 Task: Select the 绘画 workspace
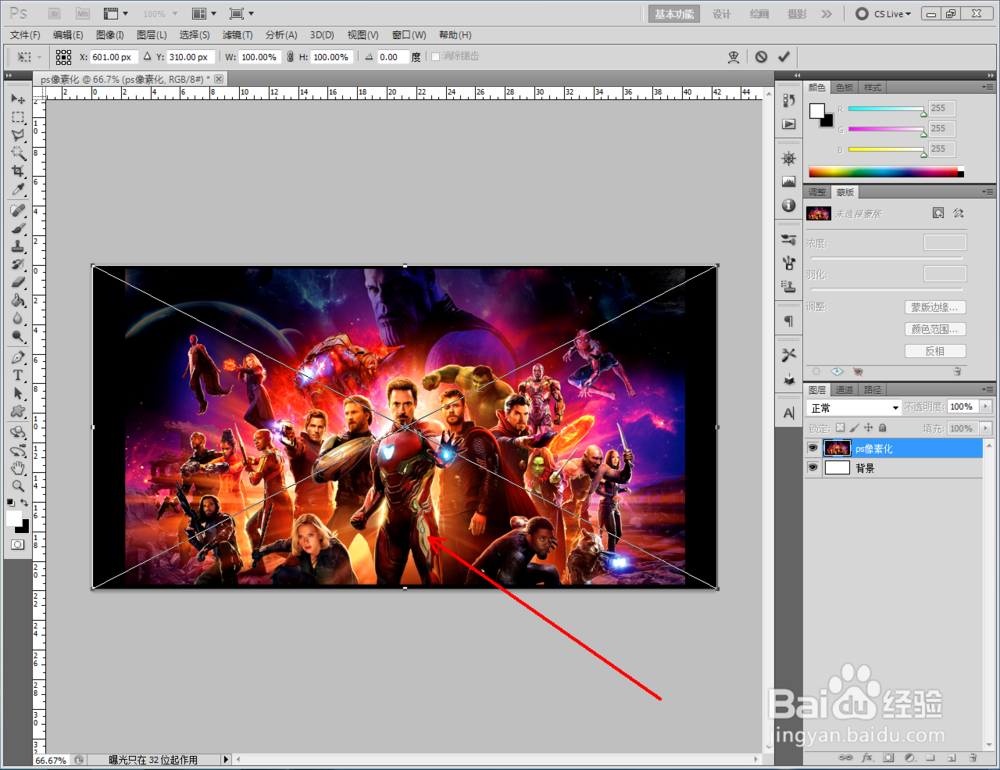759,14
